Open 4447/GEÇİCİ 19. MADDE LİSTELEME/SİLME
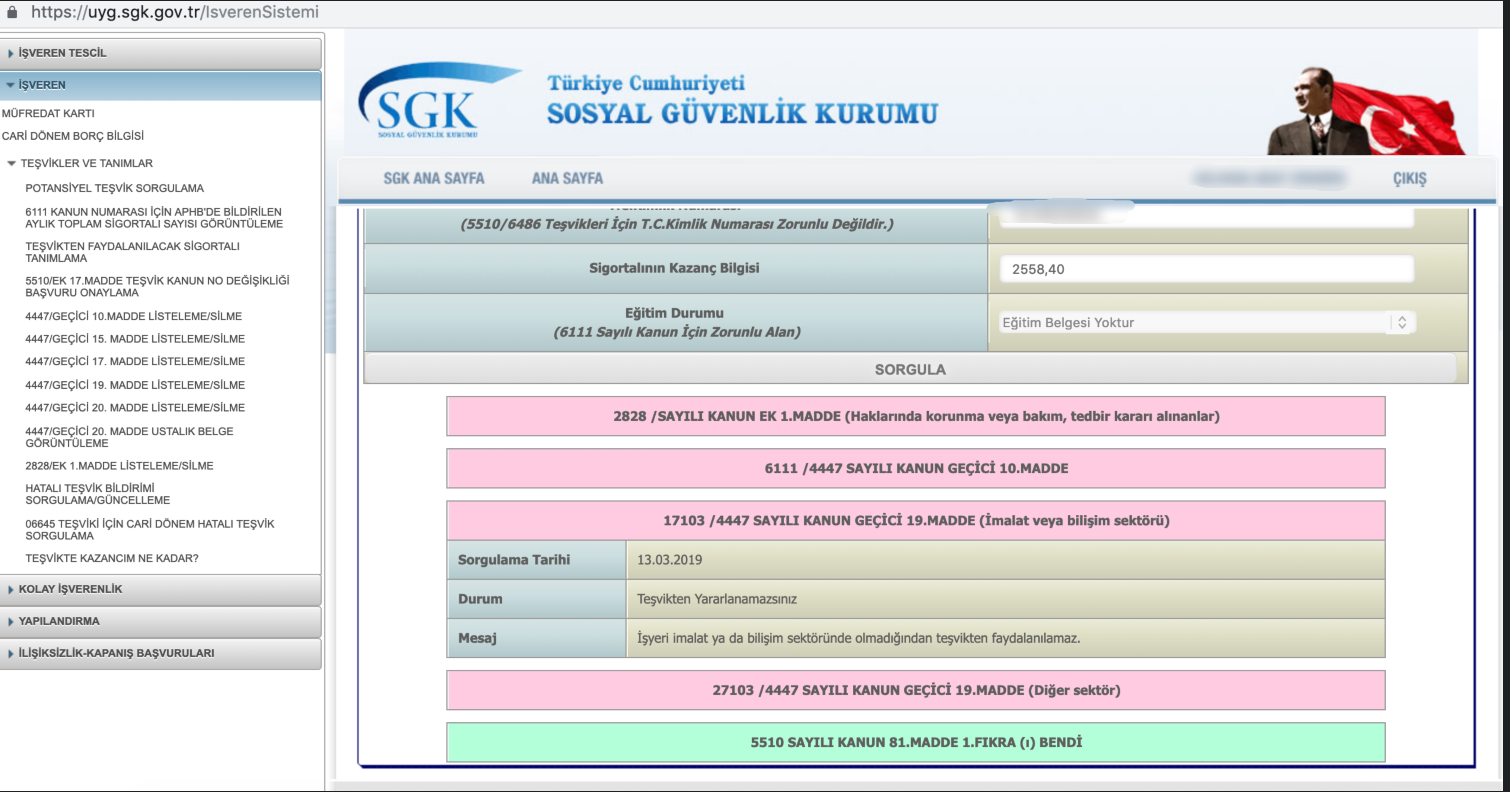 [x=135, y=385]
